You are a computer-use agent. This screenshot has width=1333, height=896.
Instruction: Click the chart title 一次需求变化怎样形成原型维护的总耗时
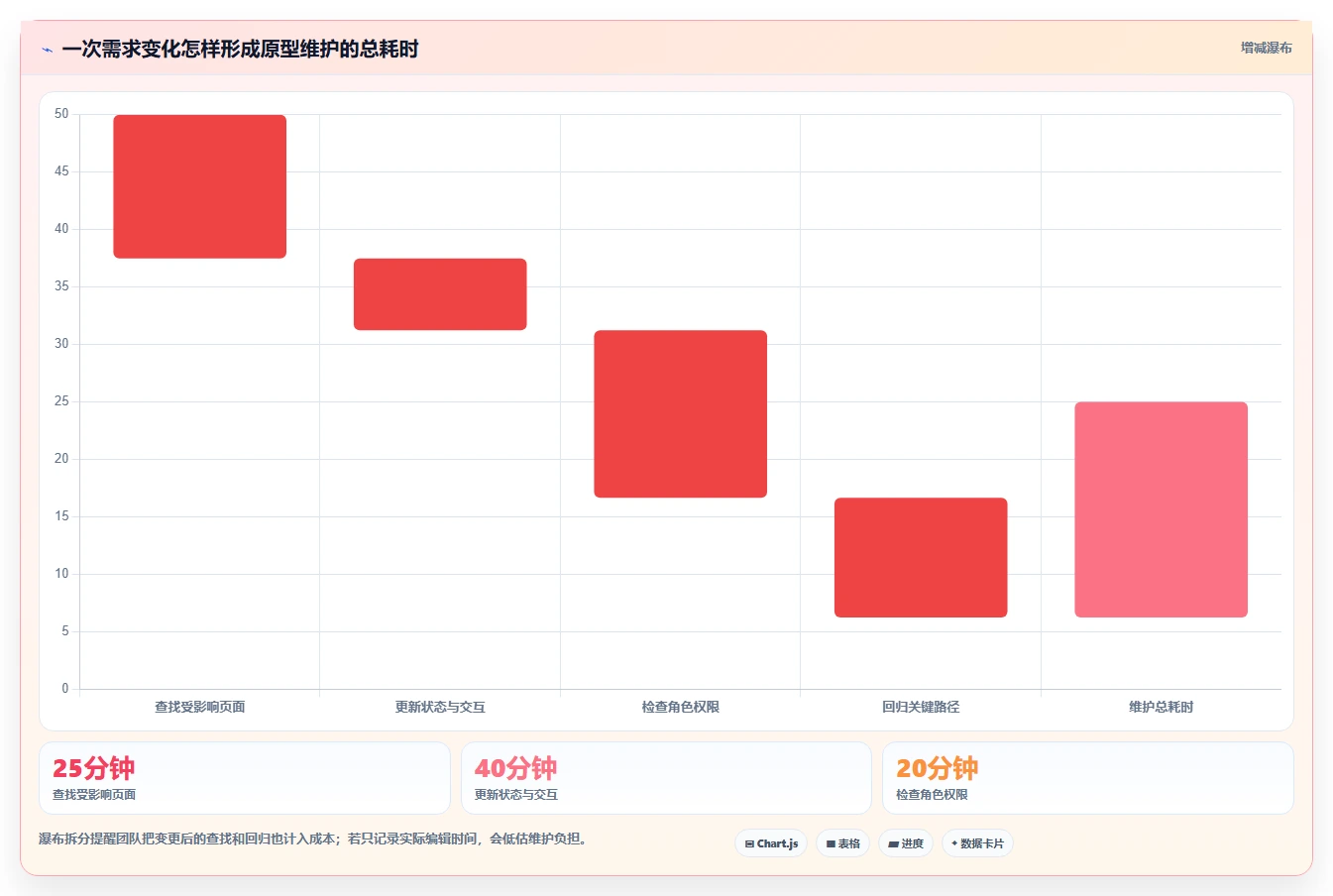[240, 49]
